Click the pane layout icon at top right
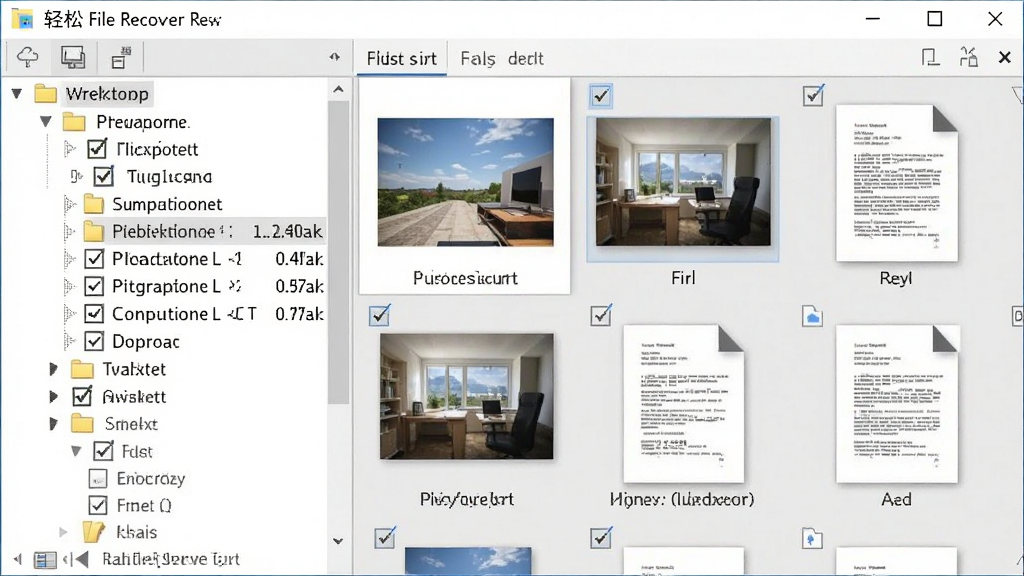 [x=930, y=57]
